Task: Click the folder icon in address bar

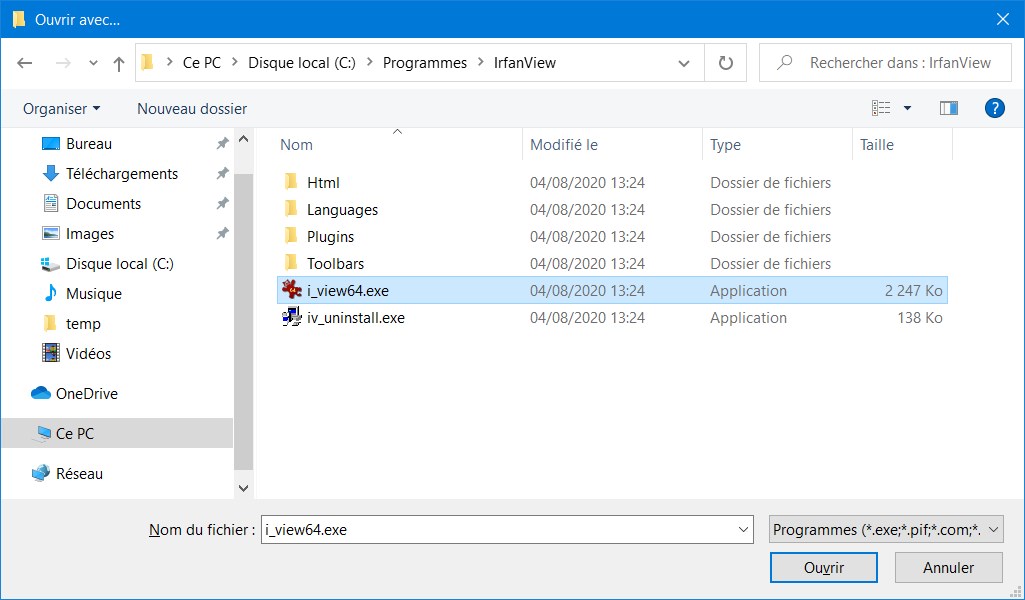Action: (148, 63)
